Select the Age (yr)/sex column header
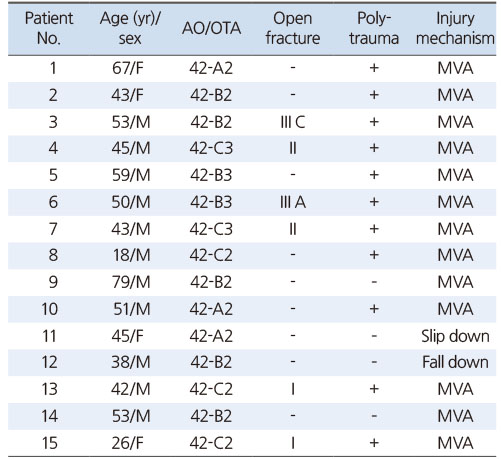This screenshot has height=460, width=501. pos(130,28)
